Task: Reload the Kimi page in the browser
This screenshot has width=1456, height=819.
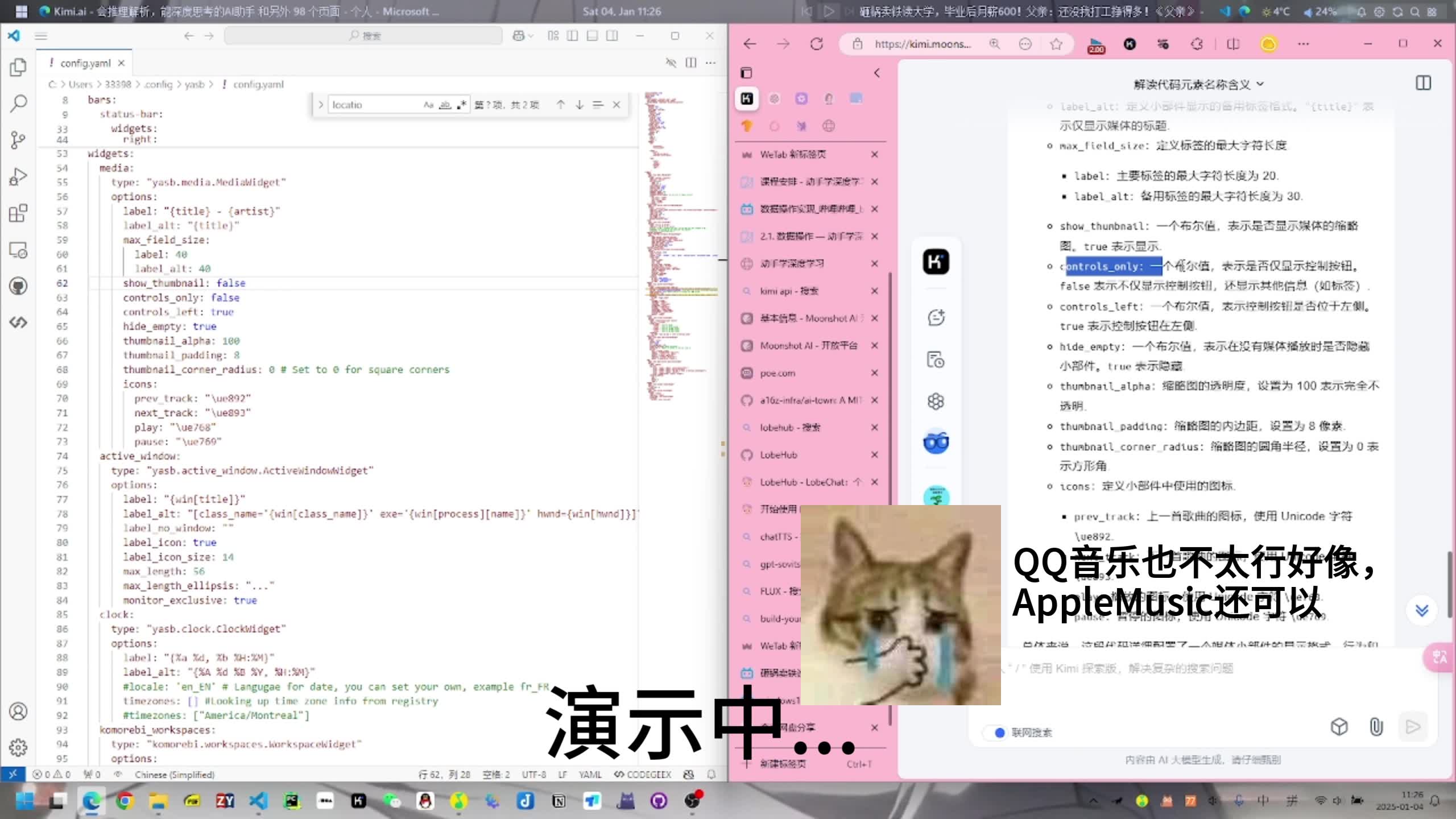Action: tap(817, 44)
